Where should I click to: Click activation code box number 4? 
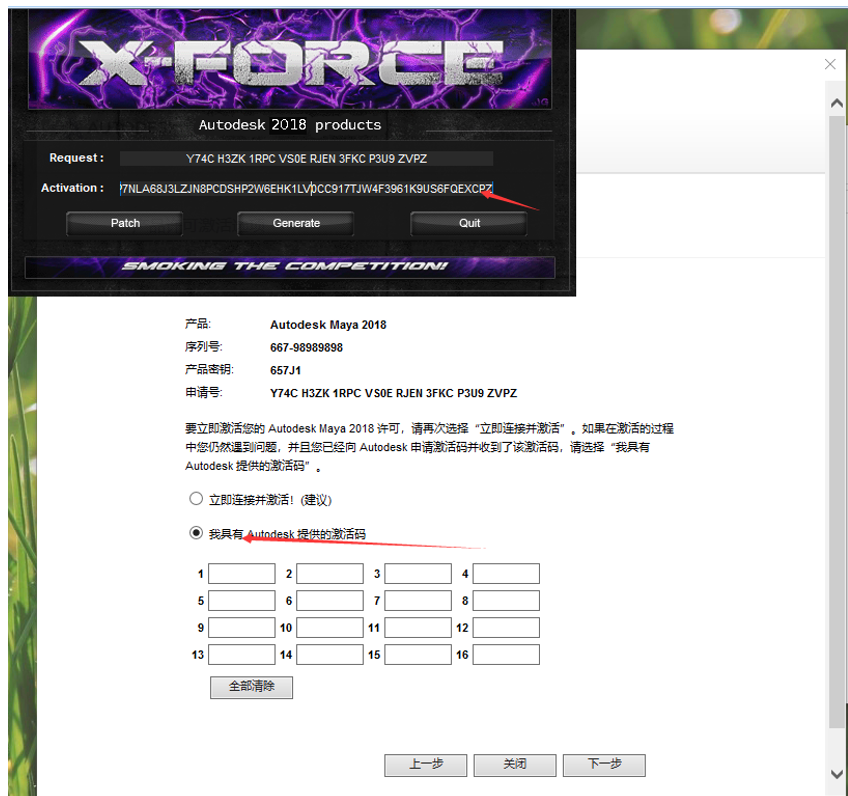tap(506, 574)
